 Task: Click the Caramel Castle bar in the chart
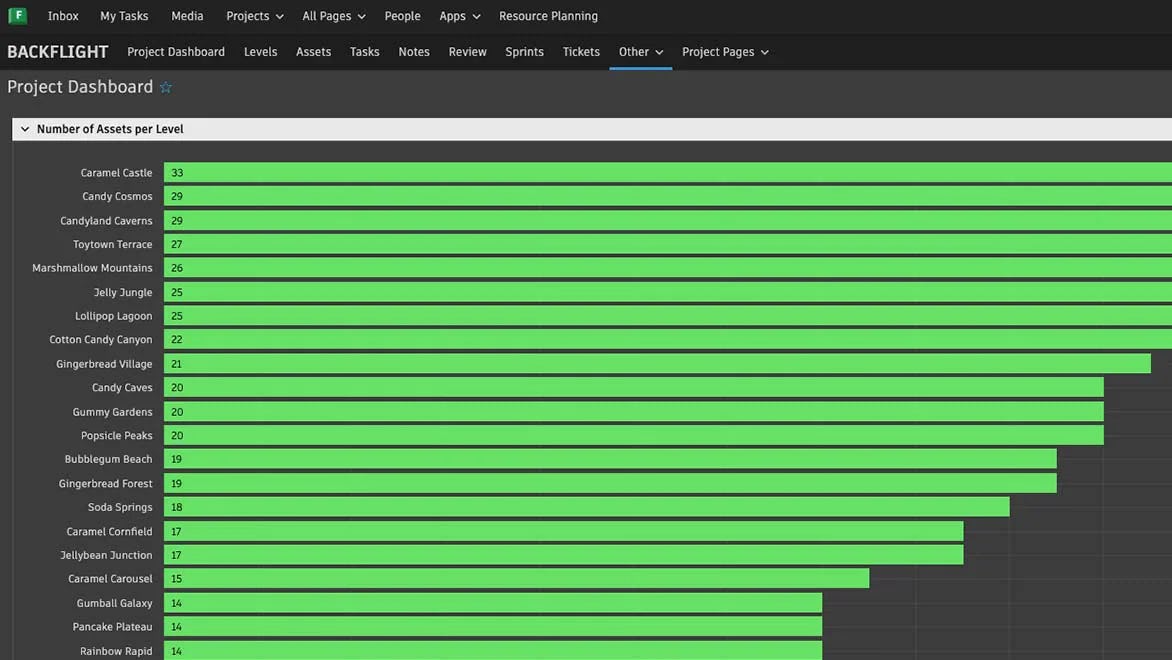pos(600,172)
